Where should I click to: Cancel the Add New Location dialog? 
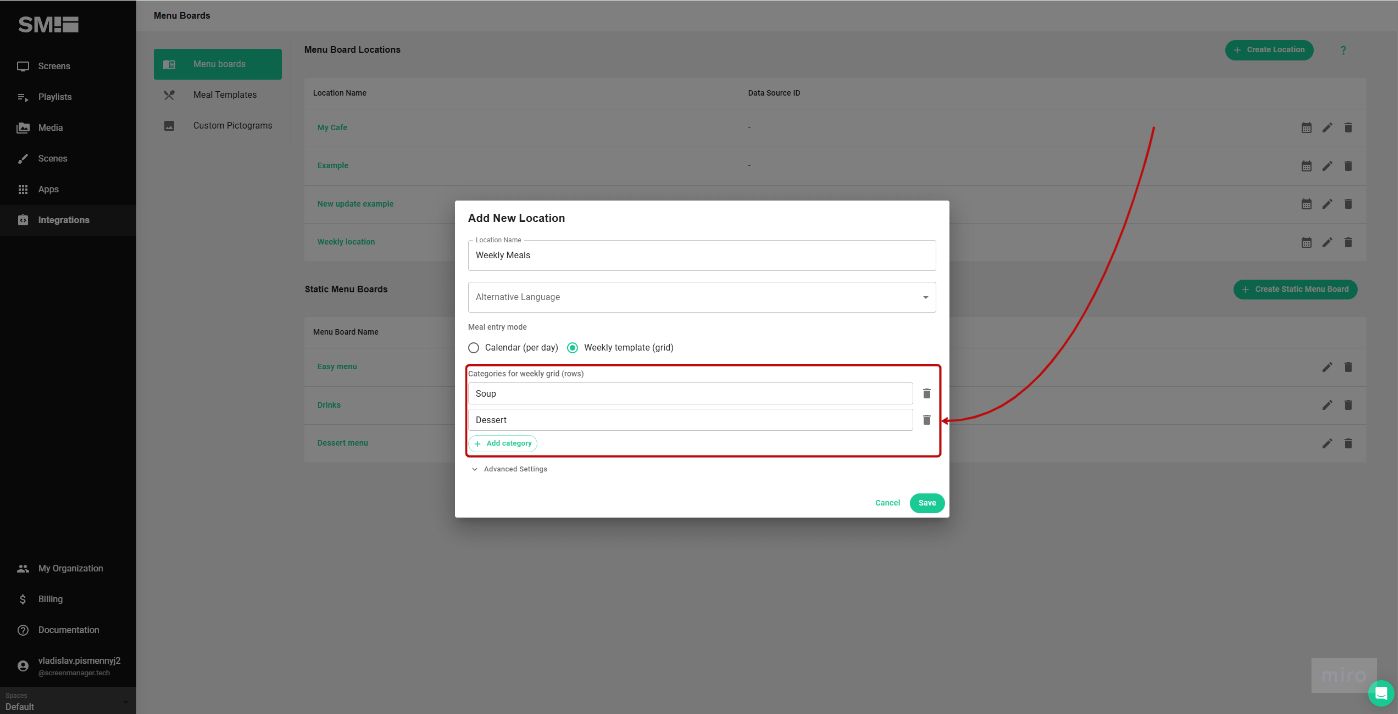(887, 503)
